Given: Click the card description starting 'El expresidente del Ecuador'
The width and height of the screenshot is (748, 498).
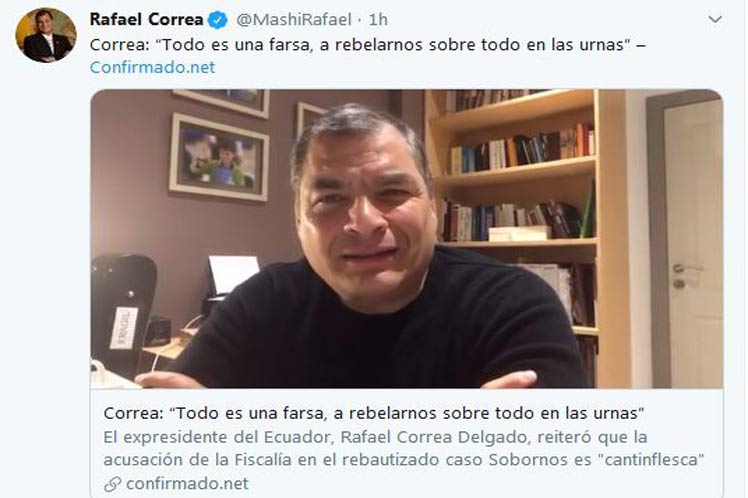Looking at the screenshot, I should [404, 448].
